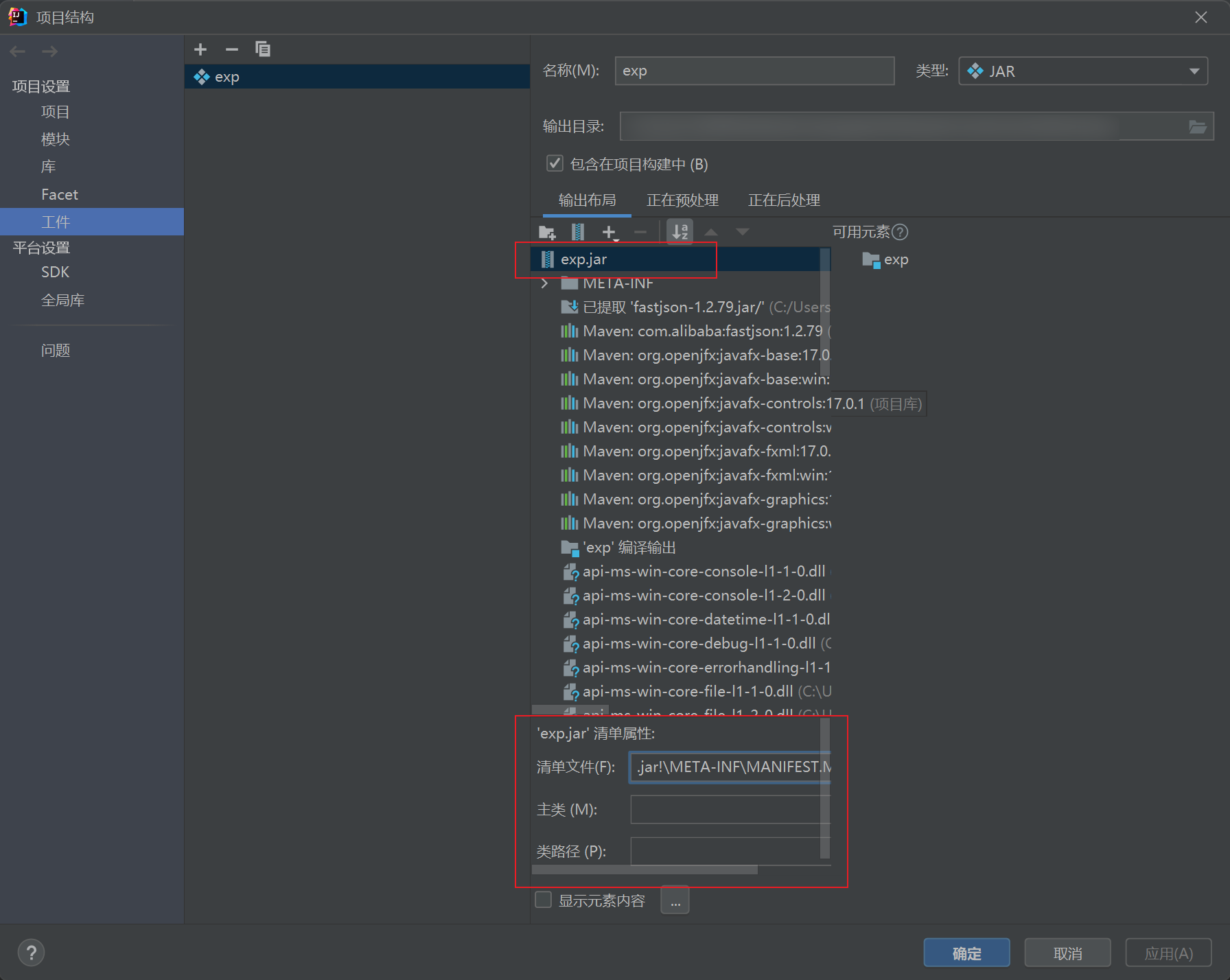1230x980 pixels.
Task: Remove the selected artifact with the minus icon
Action: pos(232,49)
